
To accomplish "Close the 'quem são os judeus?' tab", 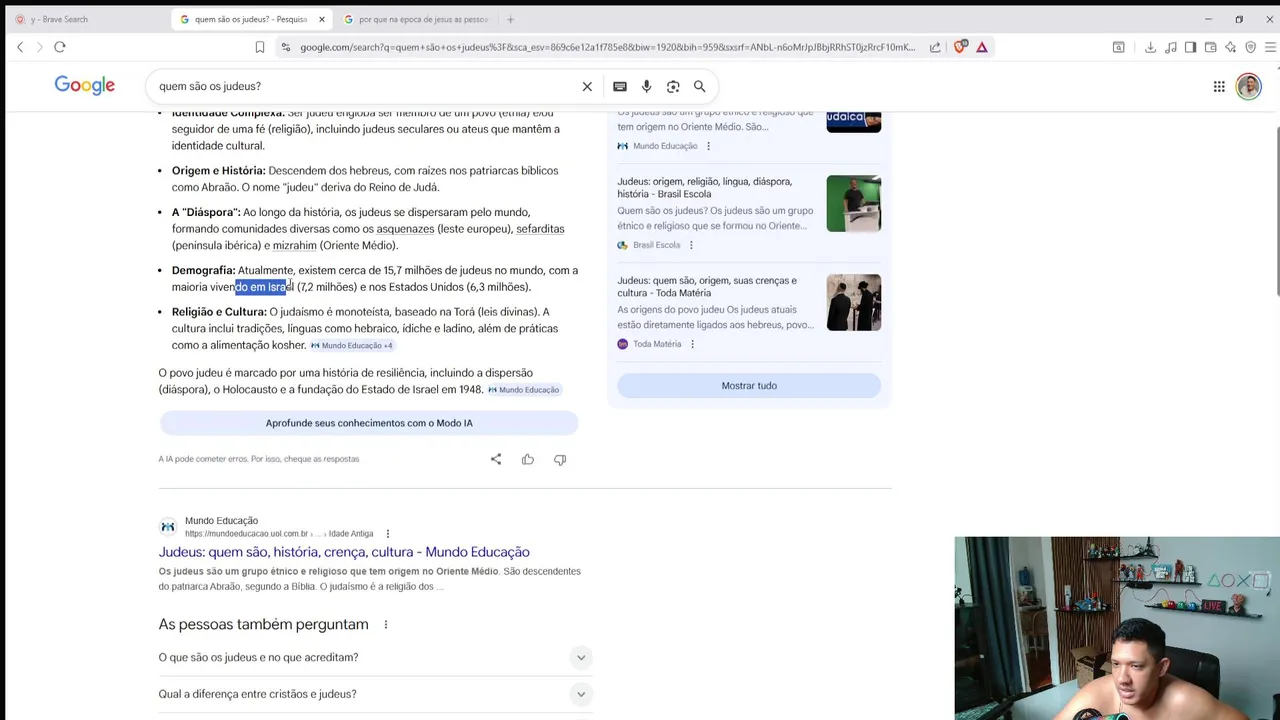I will tap(322, 19).
